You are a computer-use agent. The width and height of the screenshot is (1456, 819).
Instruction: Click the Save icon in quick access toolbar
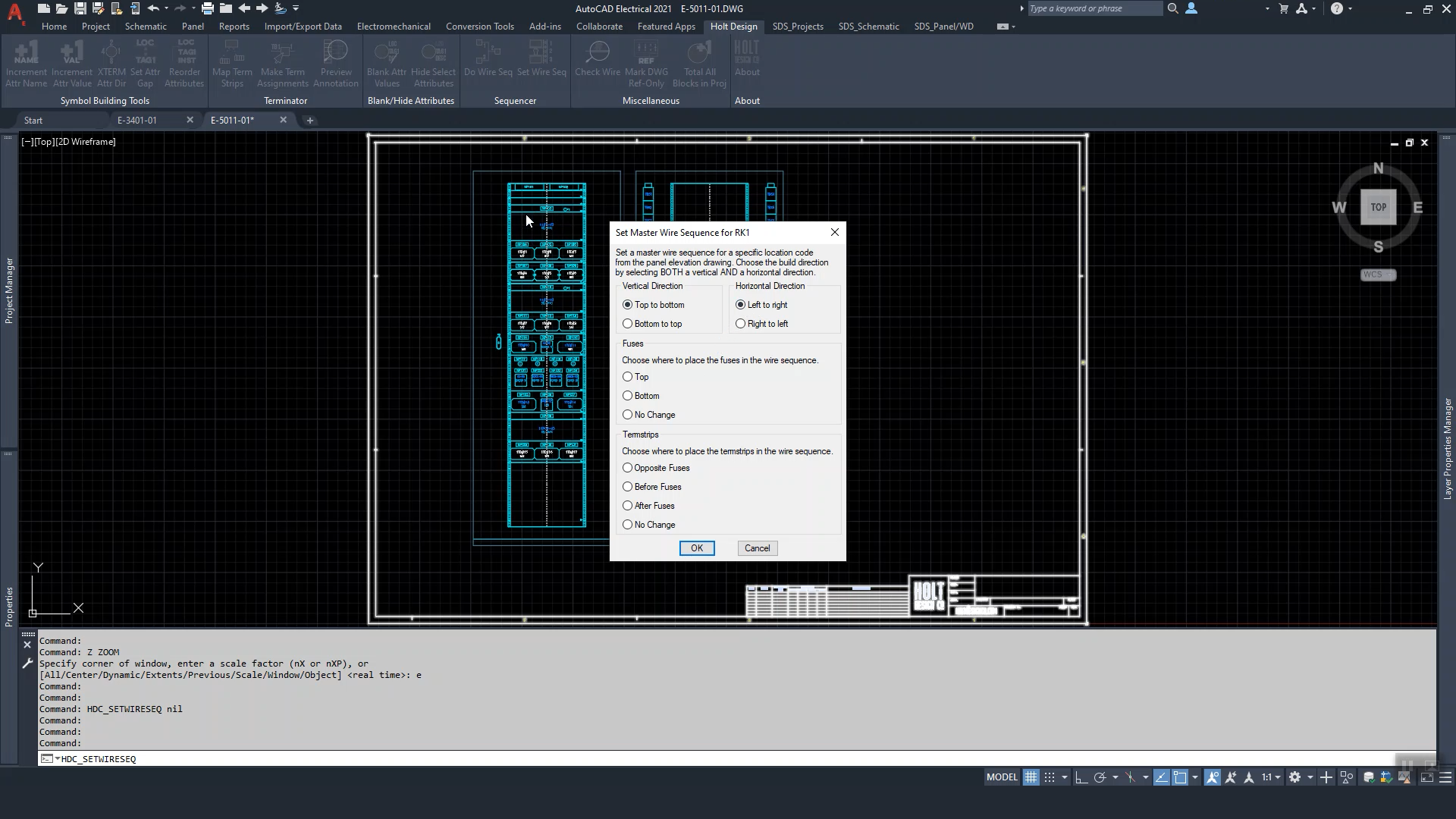pos(80,8)
